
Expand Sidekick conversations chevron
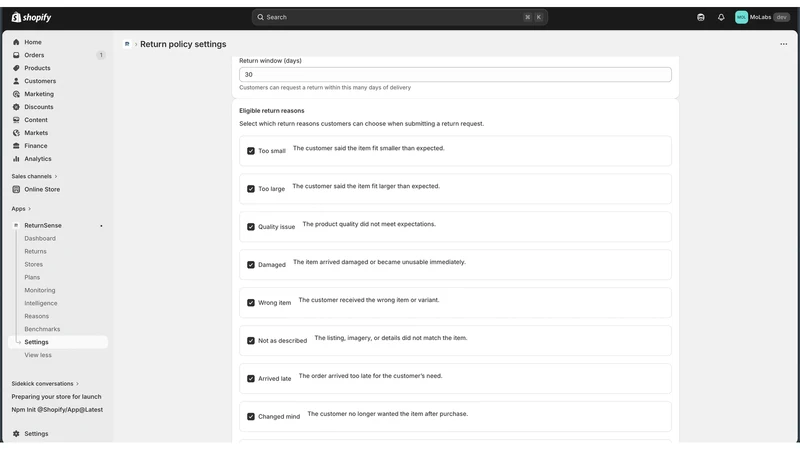[78, 384]
